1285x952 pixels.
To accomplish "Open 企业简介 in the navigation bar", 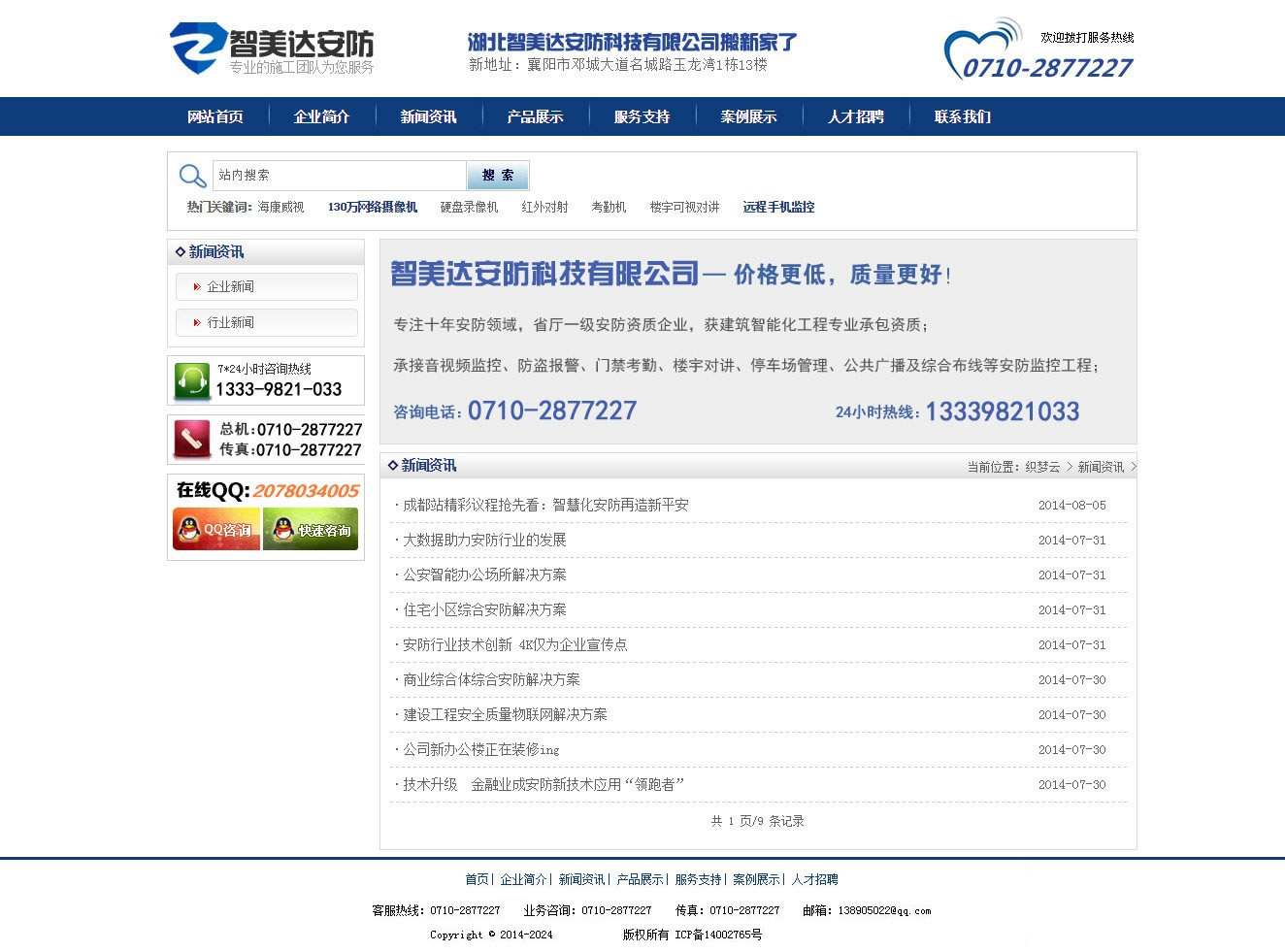I will 322,116.
